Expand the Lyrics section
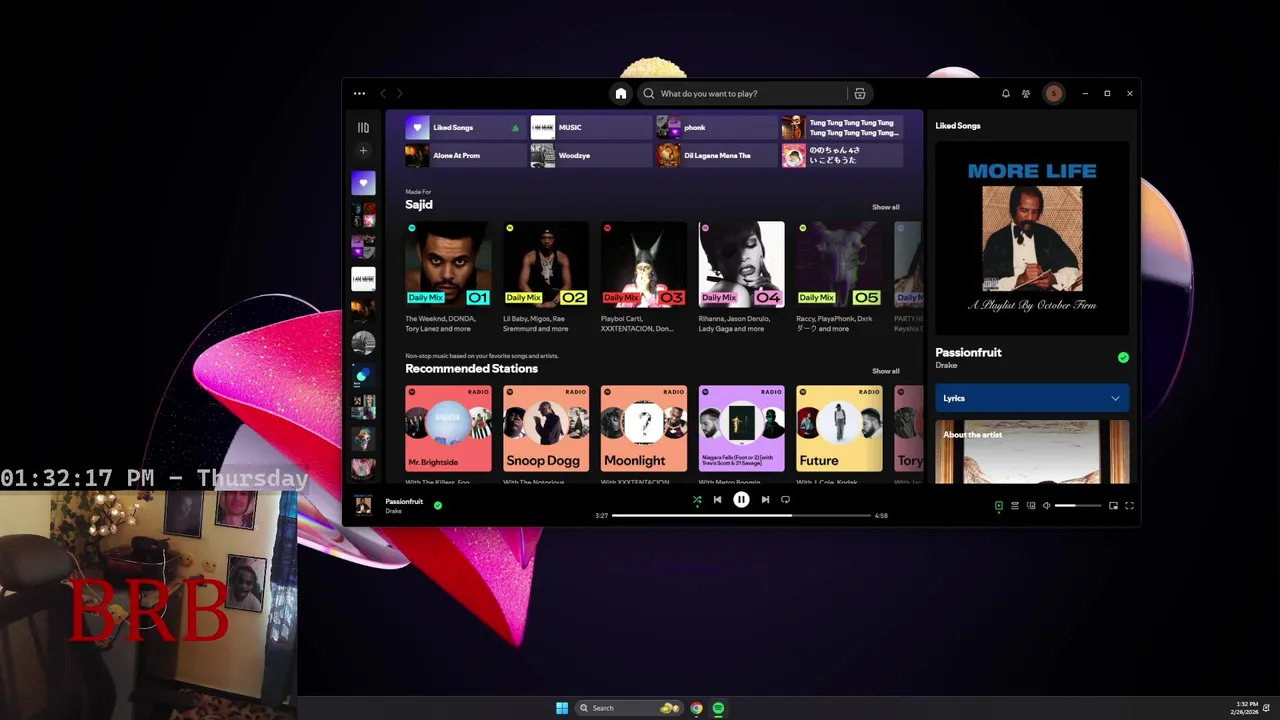Viewport: 1280px width, 720px height. [x=1032, y=398]
